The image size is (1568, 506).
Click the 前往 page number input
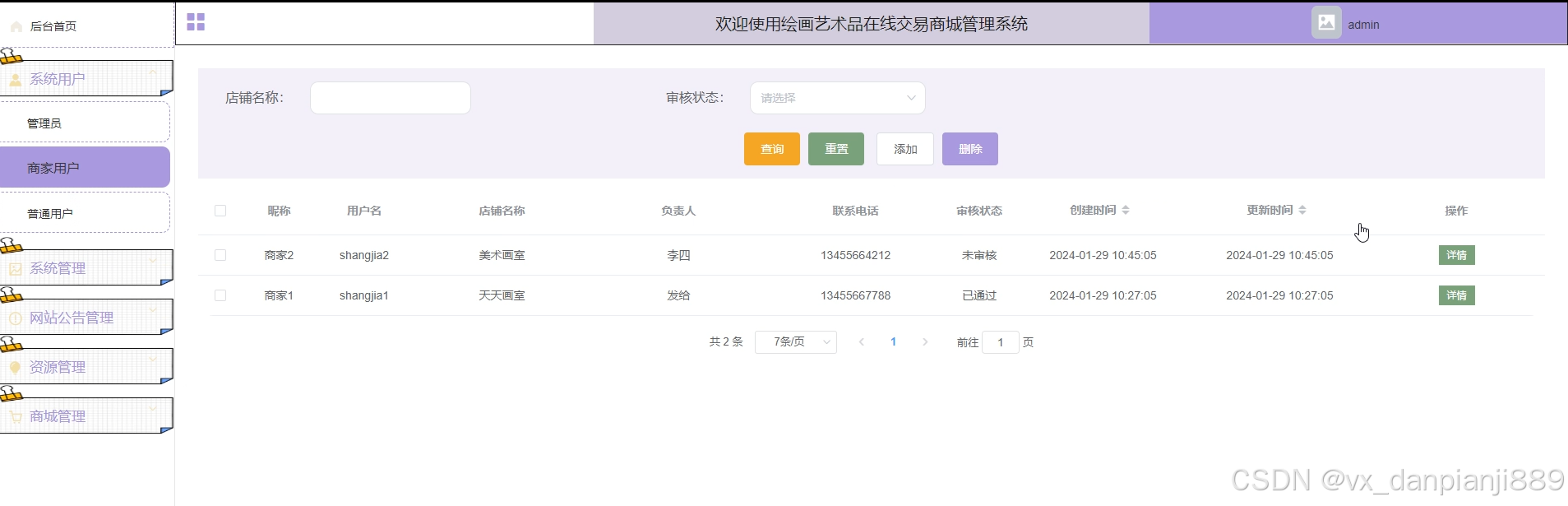point(1001,342)
